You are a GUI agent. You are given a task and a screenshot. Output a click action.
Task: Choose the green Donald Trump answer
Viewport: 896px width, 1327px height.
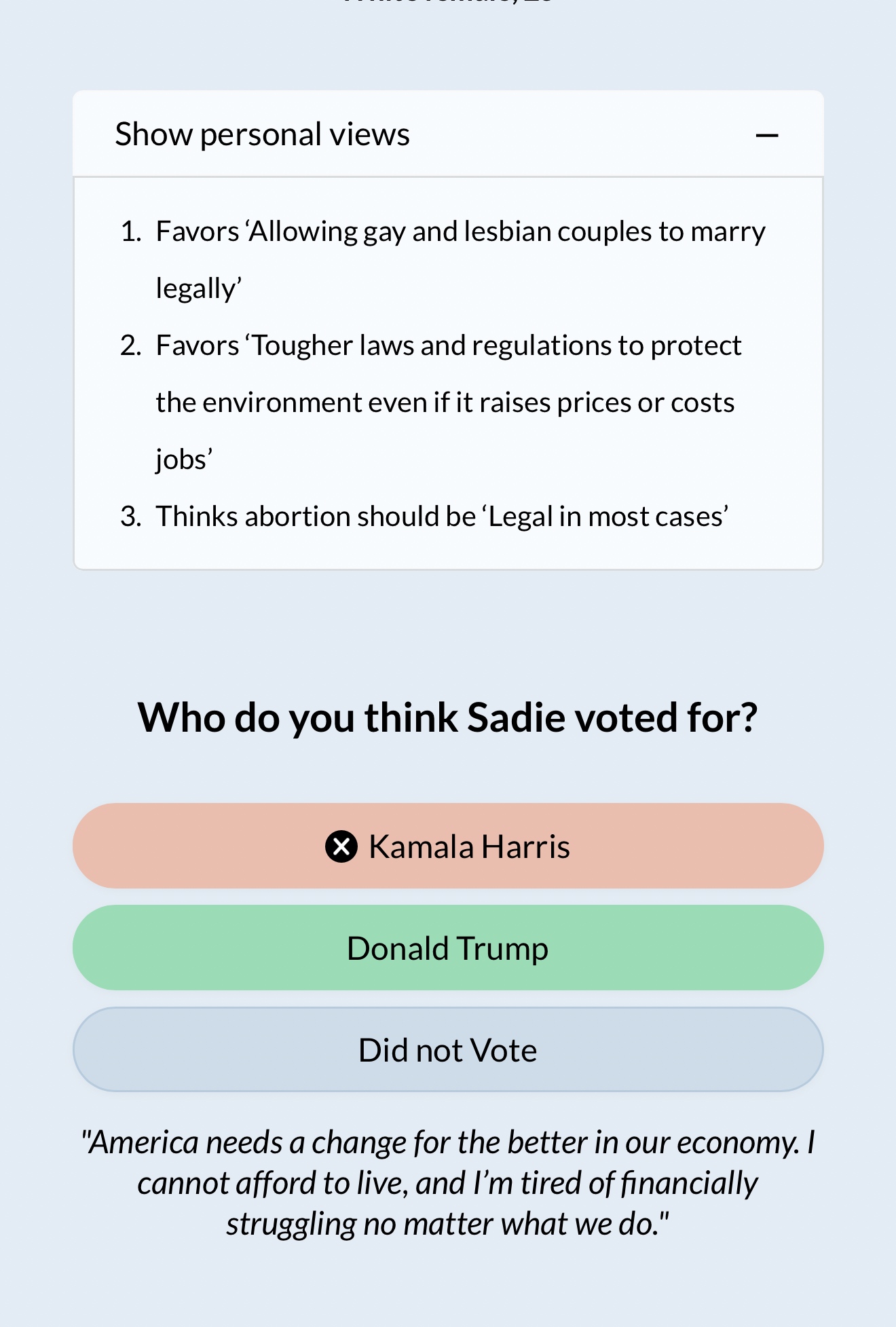click(448, 948)
